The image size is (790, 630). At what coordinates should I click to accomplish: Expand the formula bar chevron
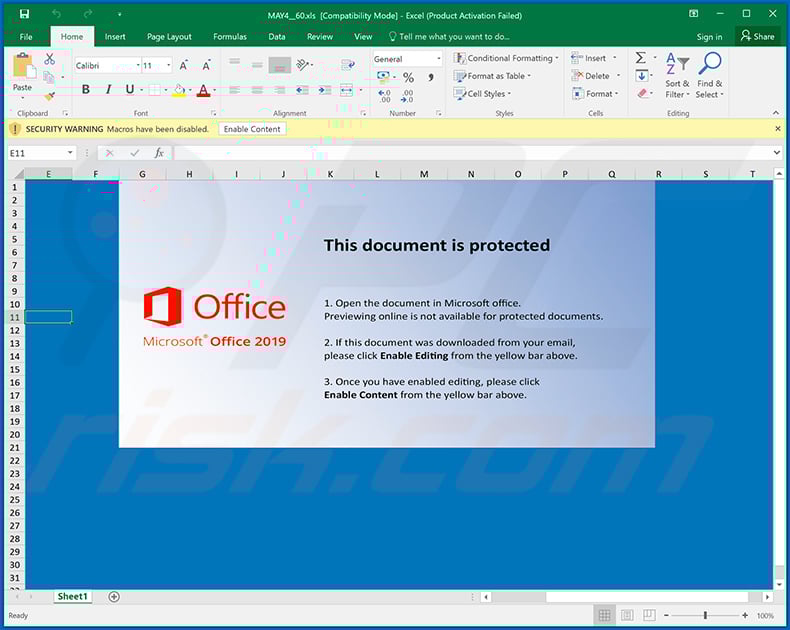pos(776,152)
